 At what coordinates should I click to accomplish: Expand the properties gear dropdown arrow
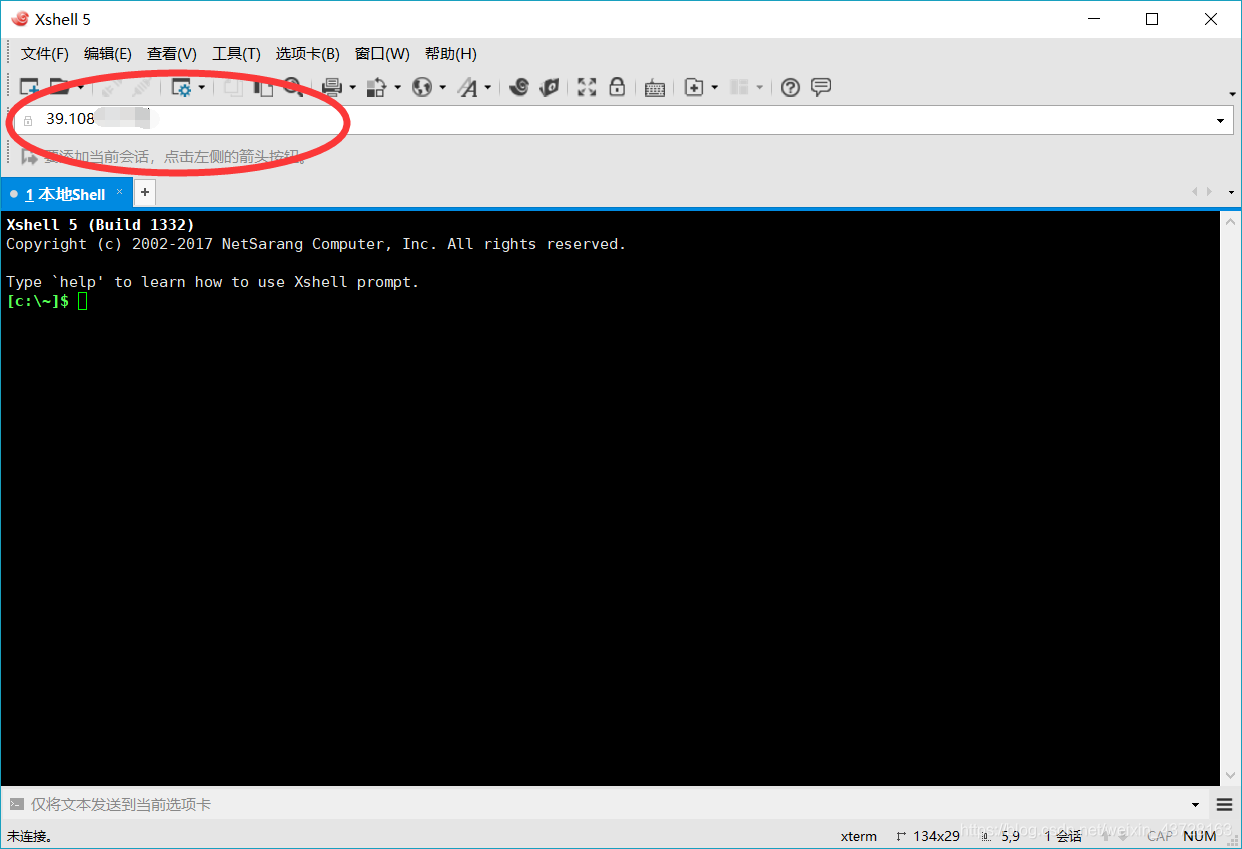pyautogui.click(x=201, y=88)
